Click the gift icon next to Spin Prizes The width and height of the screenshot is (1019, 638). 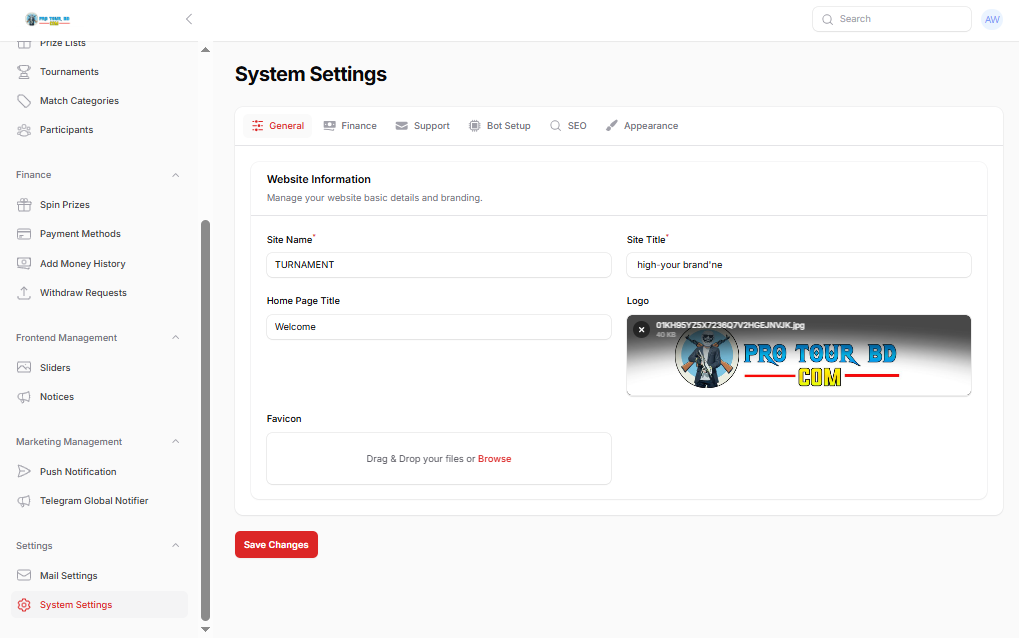point(24,205)
